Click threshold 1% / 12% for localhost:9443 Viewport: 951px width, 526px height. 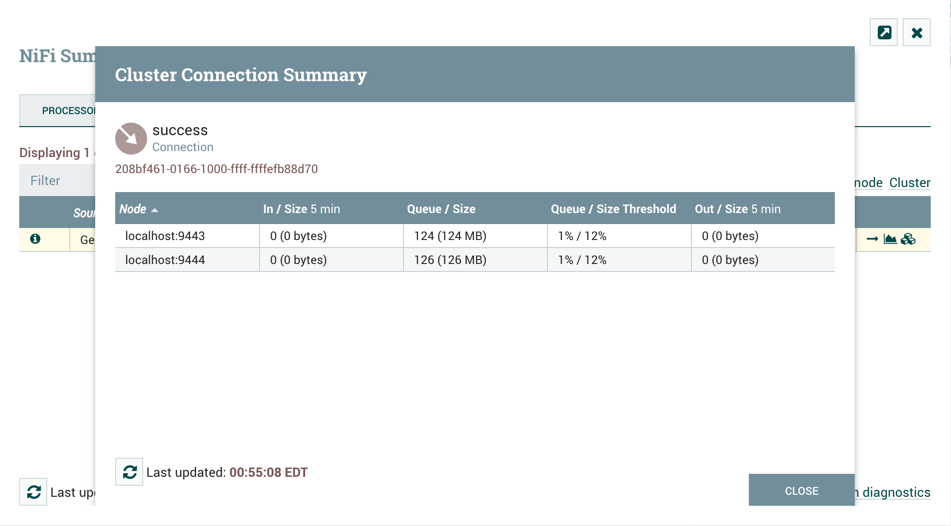582,236
